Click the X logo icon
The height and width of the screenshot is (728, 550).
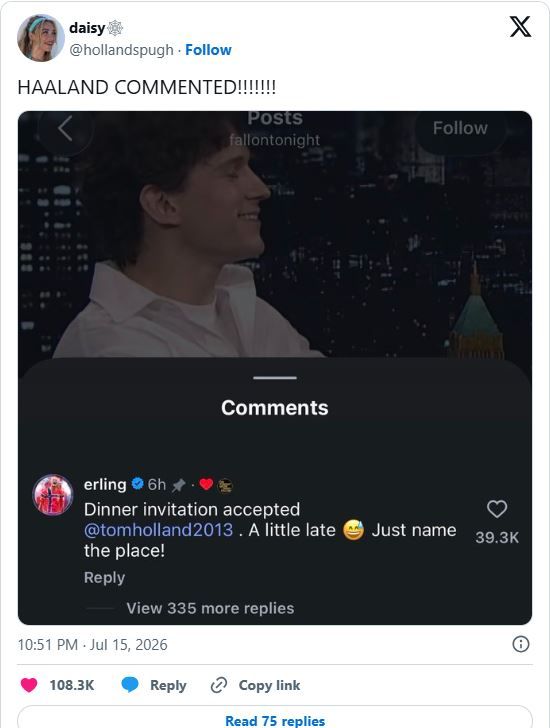pos(520,26)
